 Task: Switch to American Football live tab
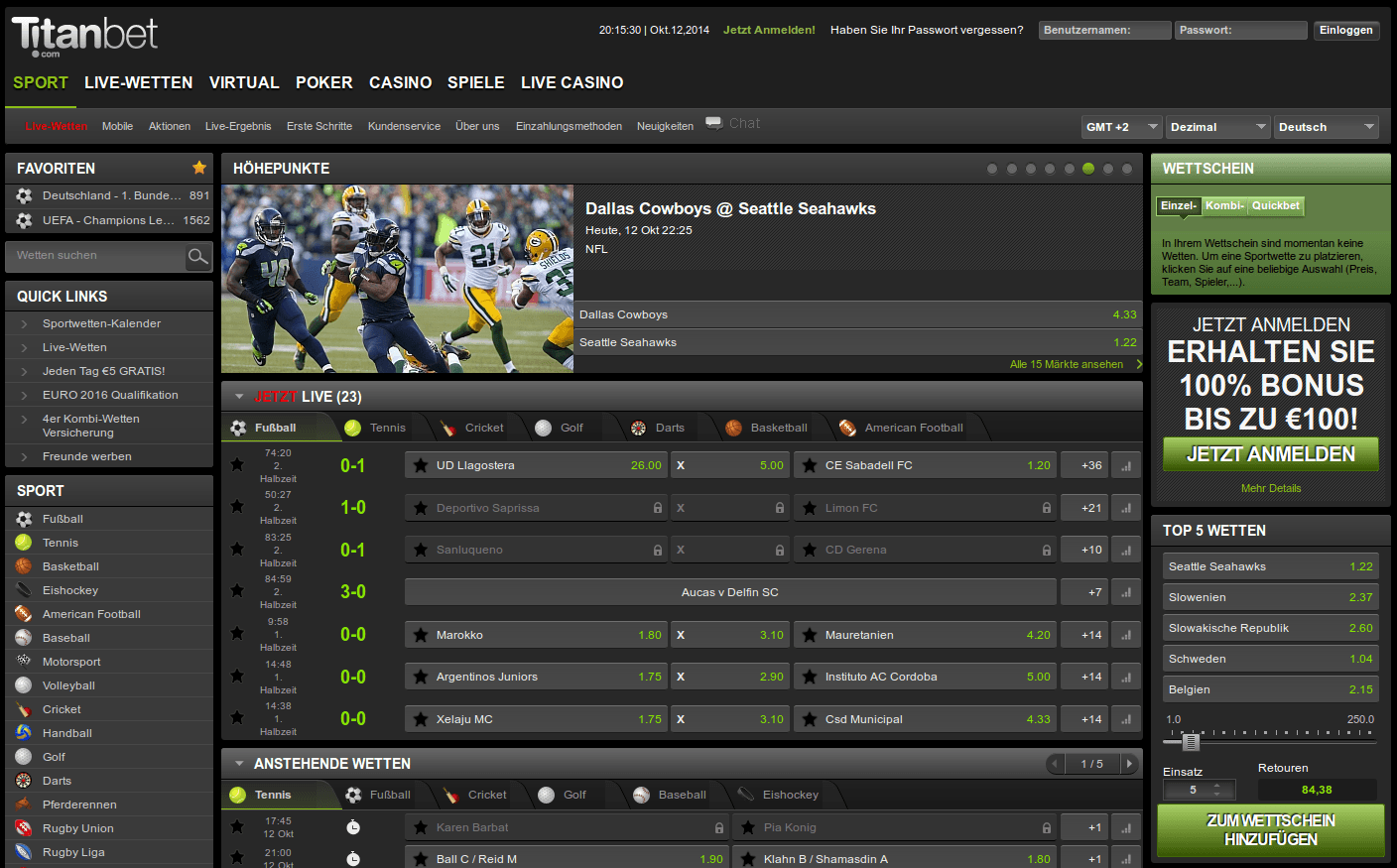click(x=901, y=428)
